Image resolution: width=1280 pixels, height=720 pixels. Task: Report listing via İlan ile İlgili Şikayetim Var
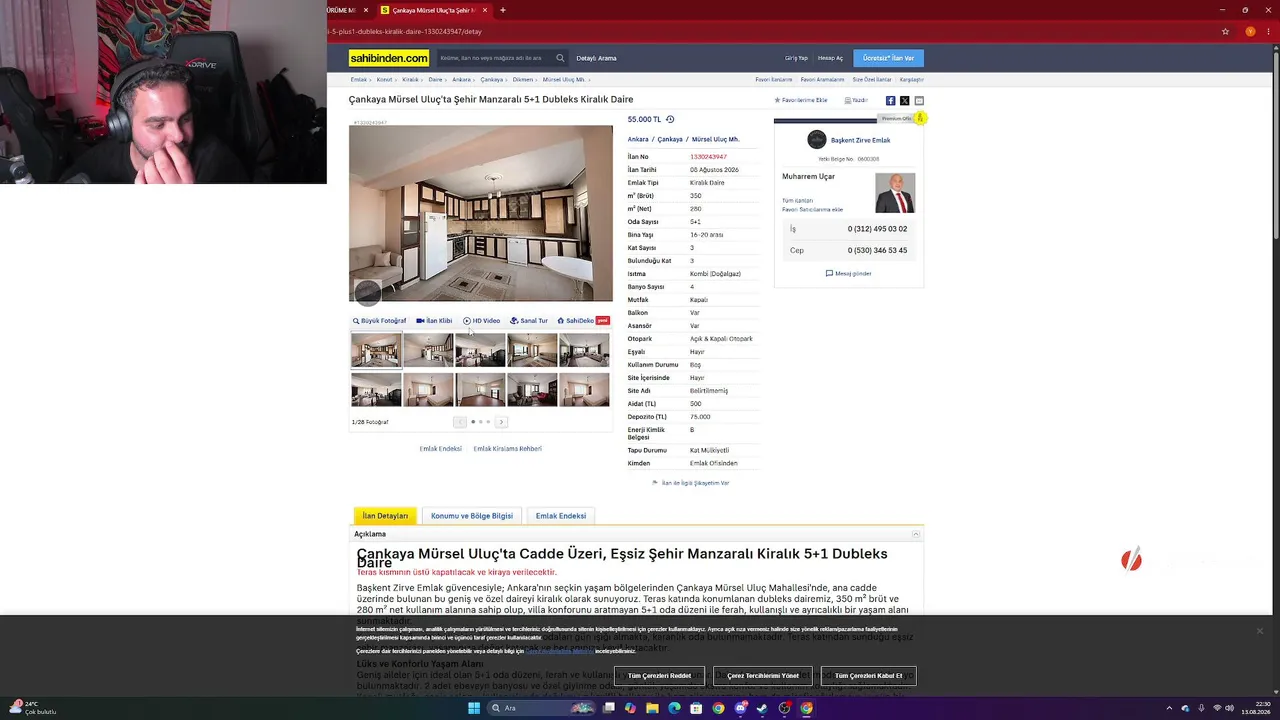[691, 483]
